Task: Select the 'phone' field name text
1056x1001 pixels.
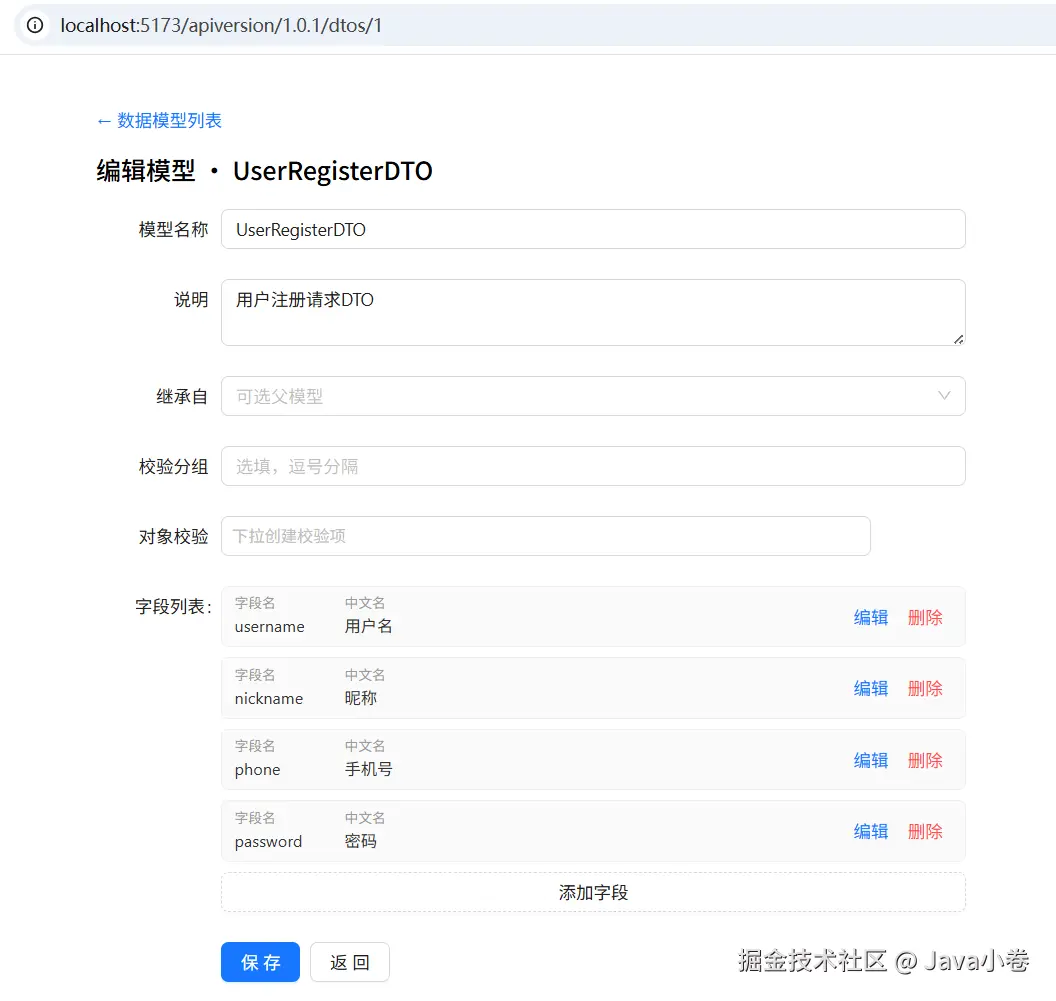Action: point(257,770)
